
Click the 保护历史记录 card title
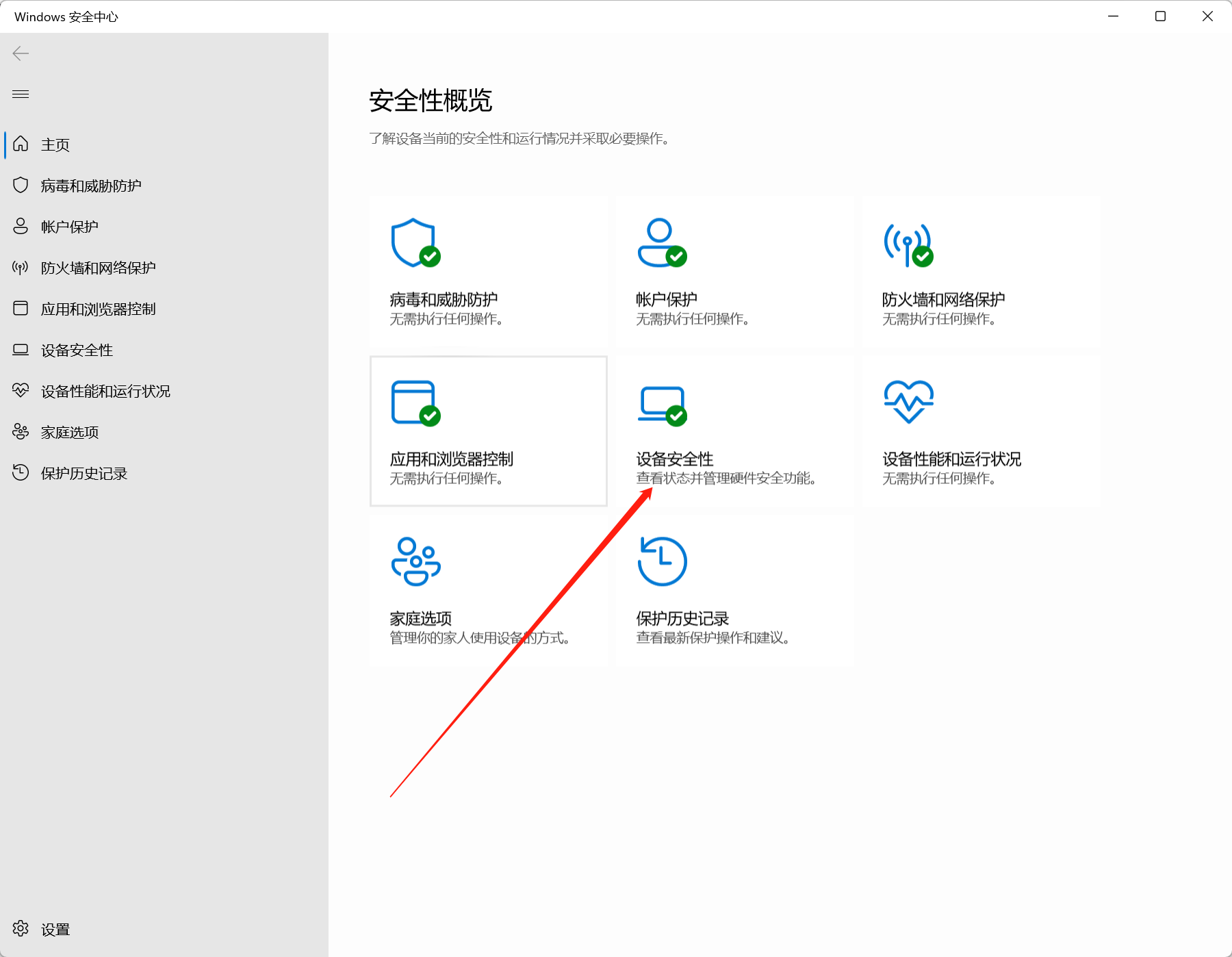click(x=682, y=618)
